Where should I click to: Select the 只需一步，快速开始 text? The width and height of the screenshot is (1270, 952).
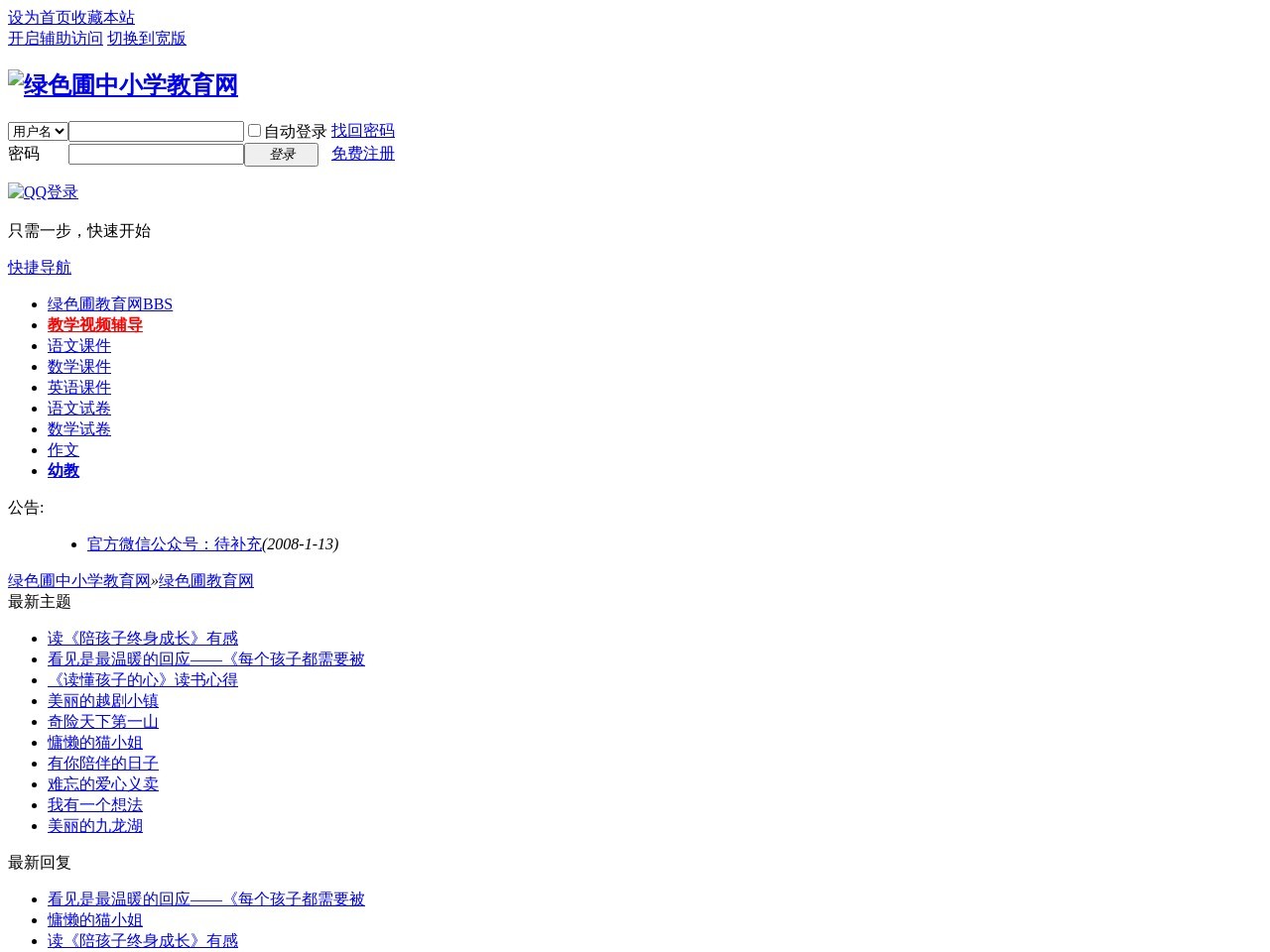79,231
